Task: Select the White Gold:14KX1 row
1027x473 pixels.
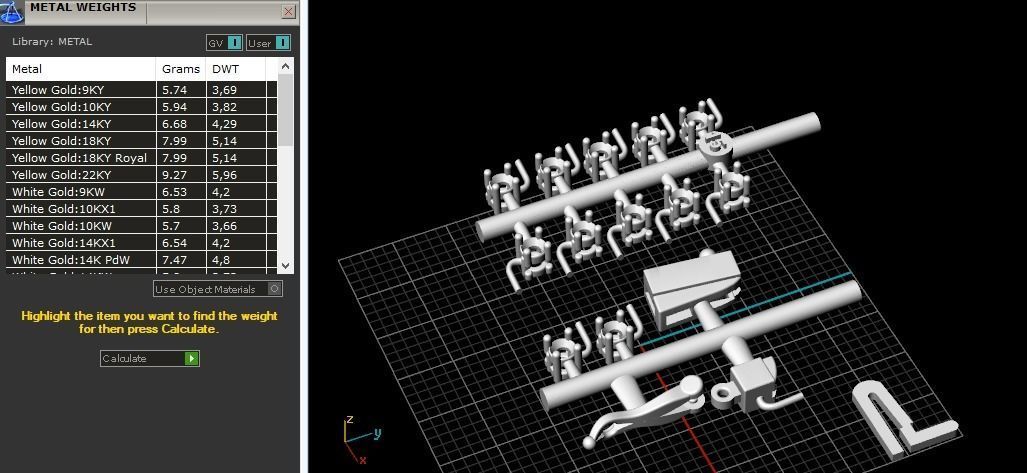Action: coord(141,243)
